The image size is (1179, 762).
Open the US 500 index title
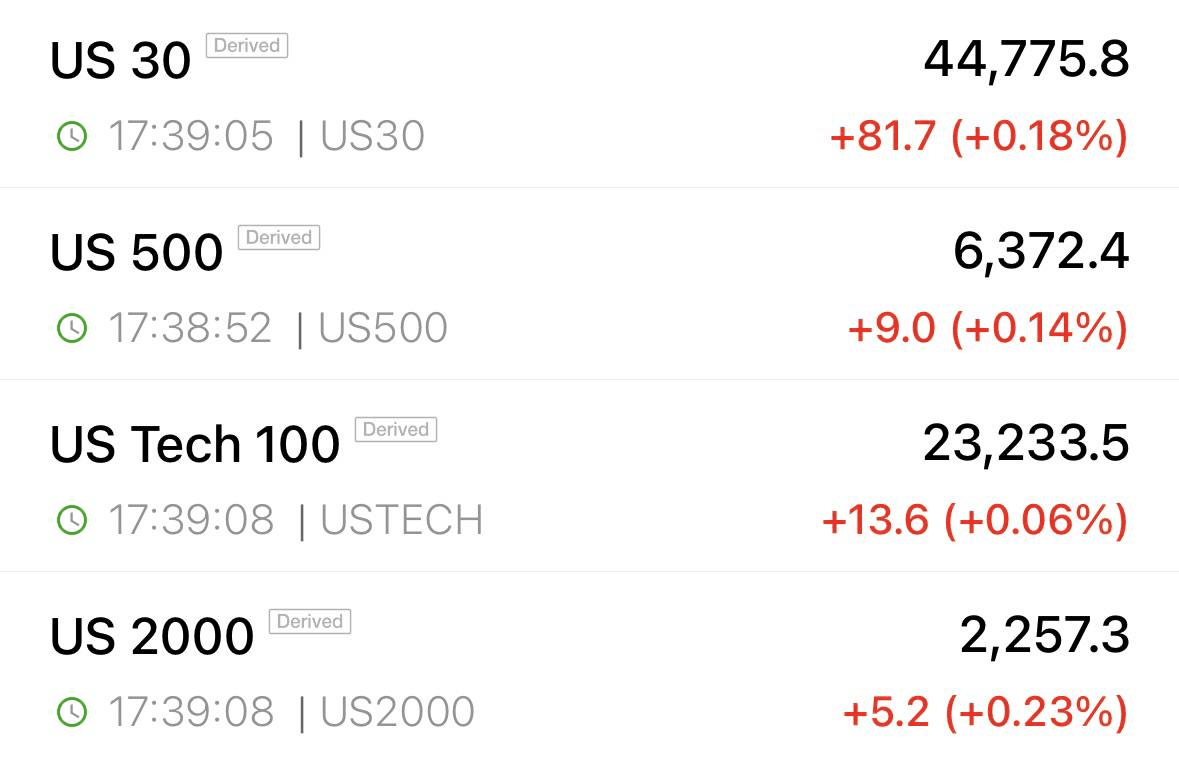[136, 252]
